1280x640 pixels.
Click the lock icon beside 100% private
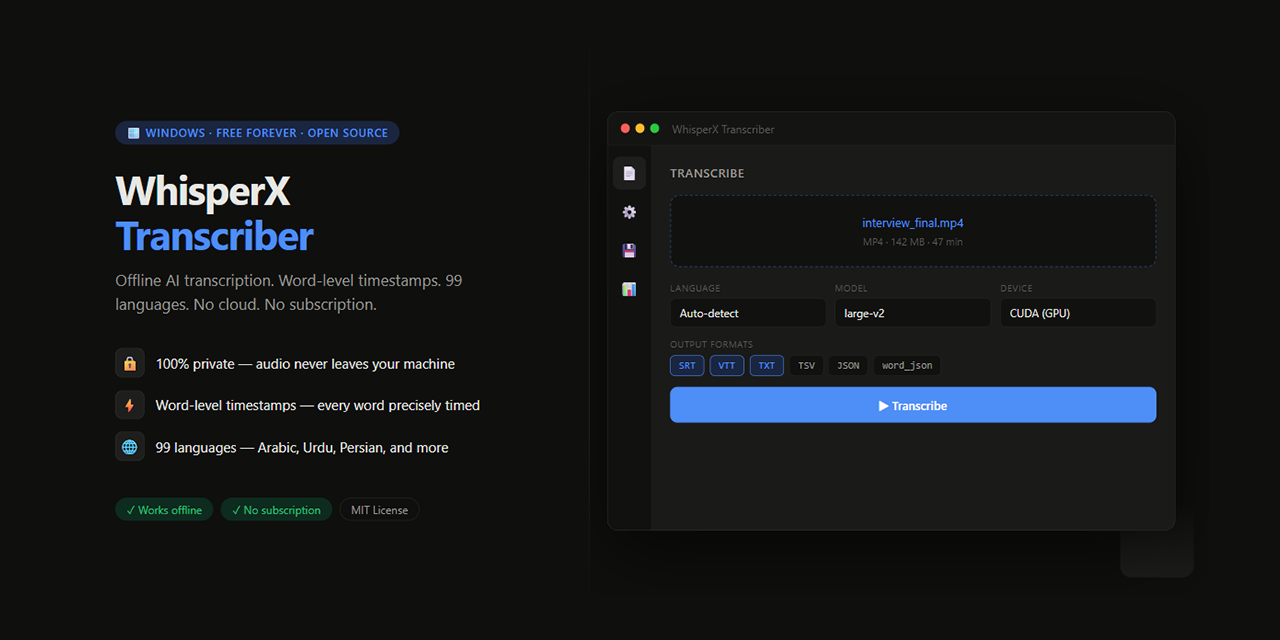point(130,363)
